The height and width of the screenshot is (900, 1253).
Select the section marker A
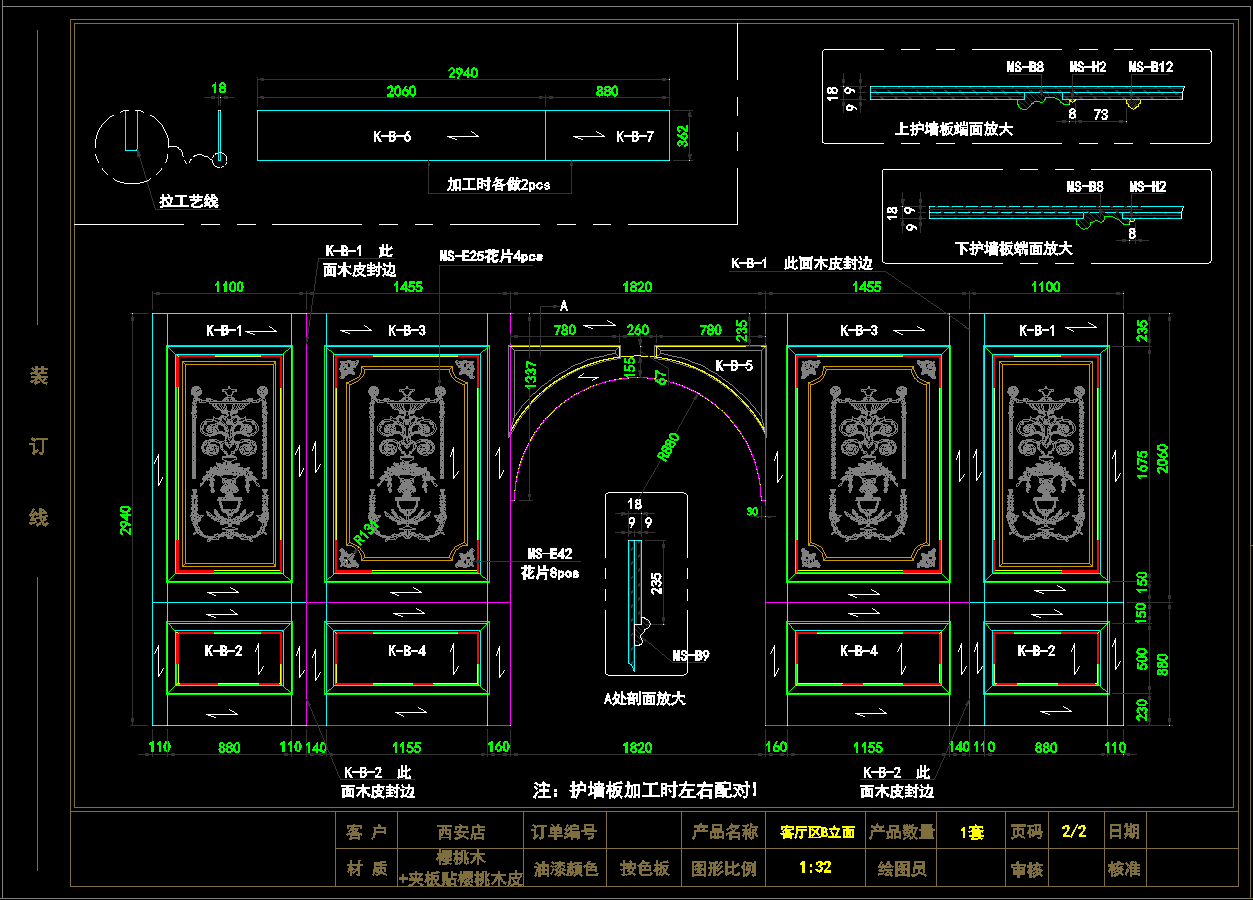(564, 305)
